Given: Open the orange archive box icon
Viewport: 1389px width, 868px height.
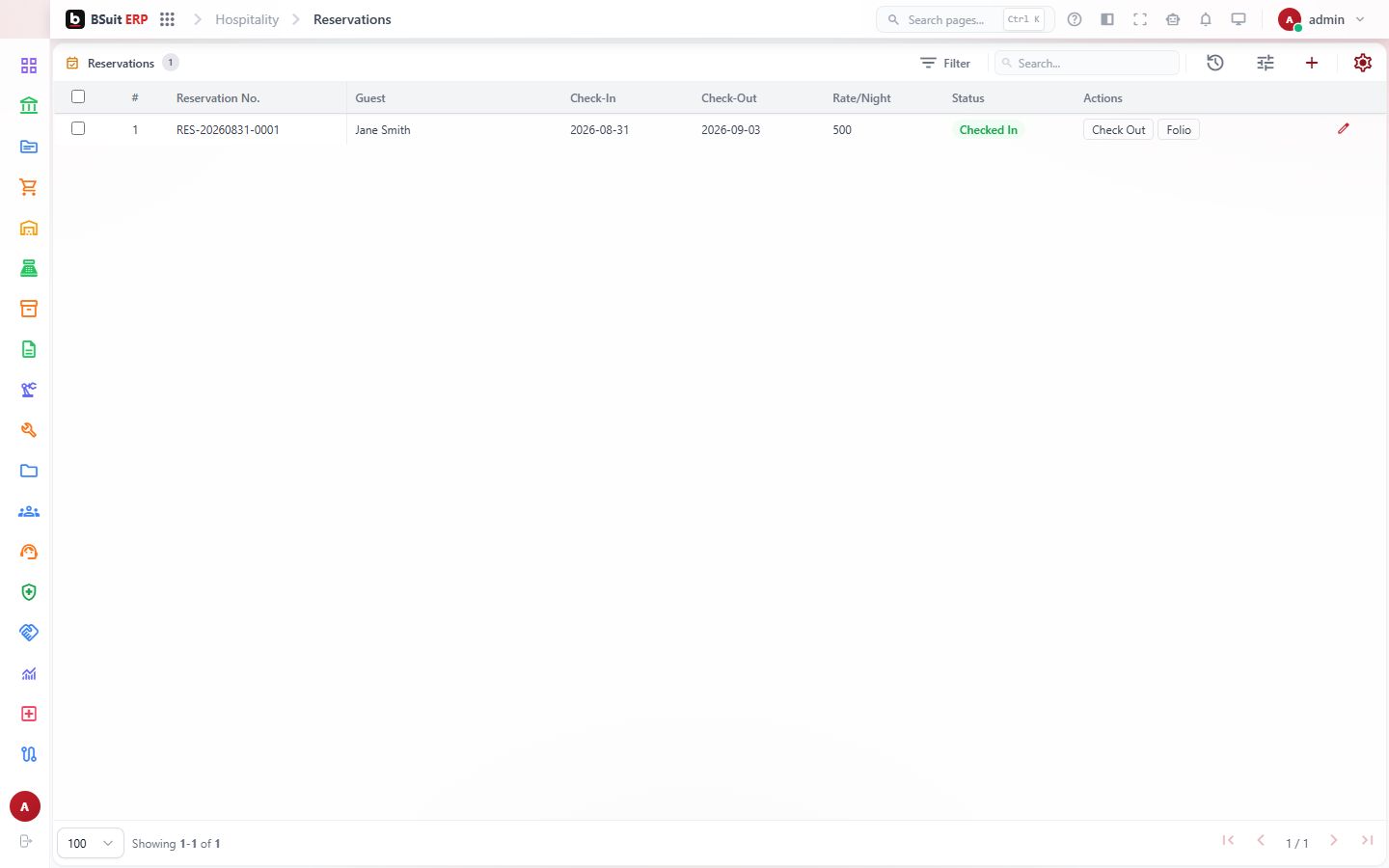Looking at the screenshot, I should point(29,309).
